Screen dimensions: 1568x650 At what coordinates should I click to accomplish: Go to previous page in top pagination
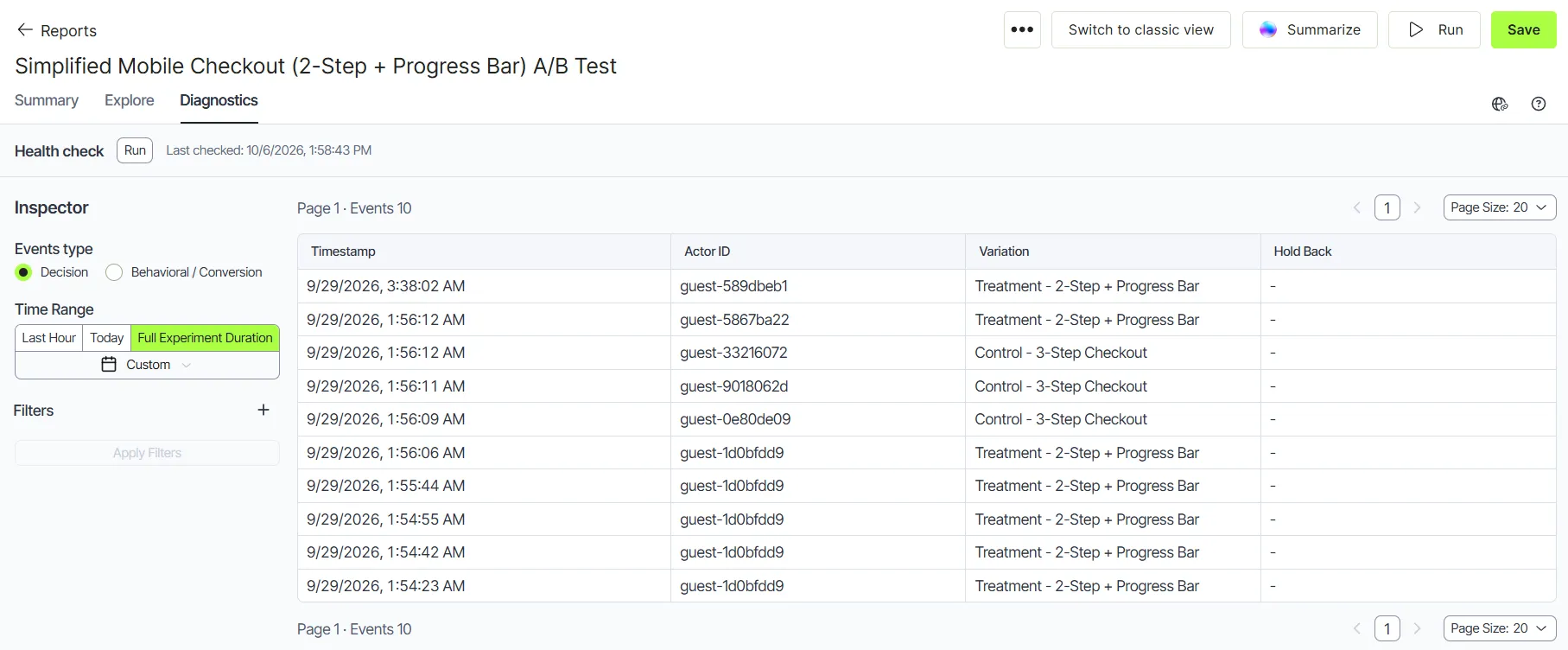click(x=1357, y=207)
